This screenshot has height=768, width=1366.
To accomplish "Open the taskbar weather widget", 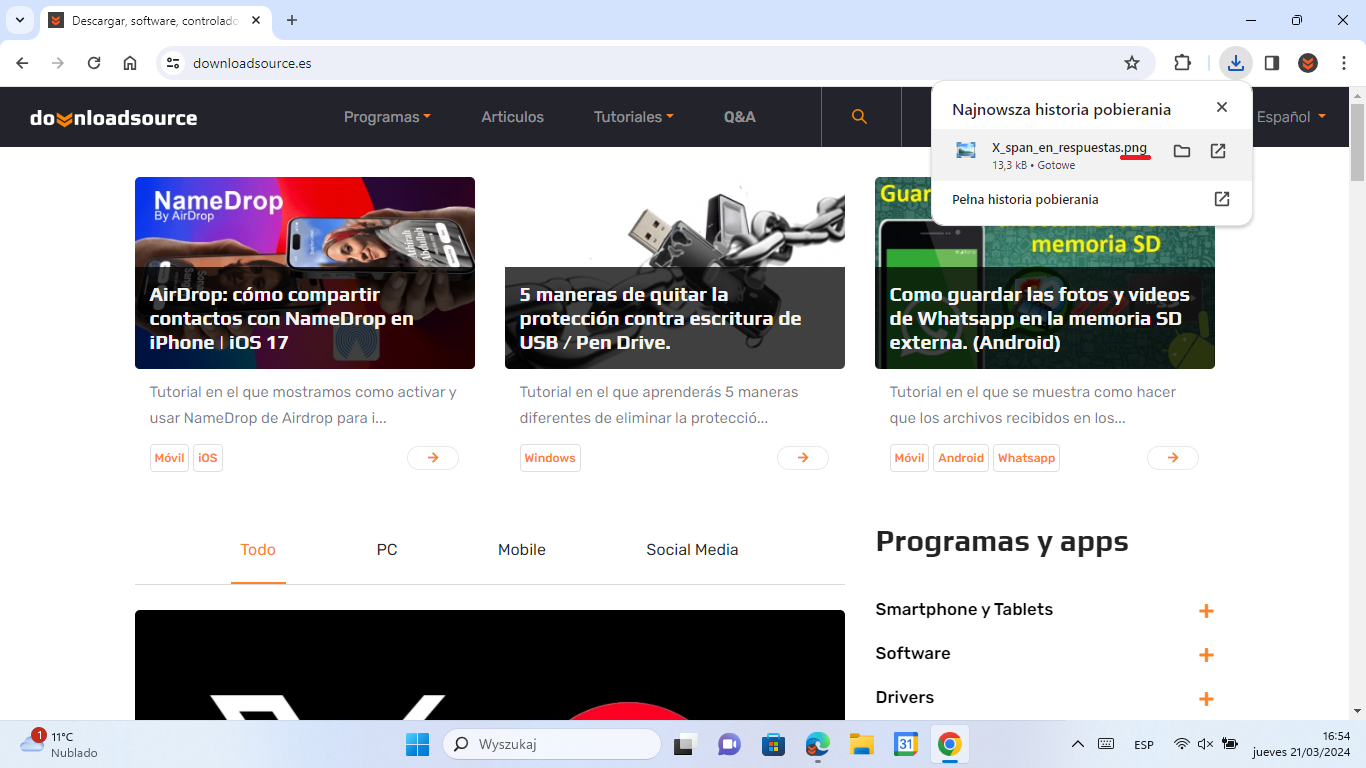I will click(60, 745).
